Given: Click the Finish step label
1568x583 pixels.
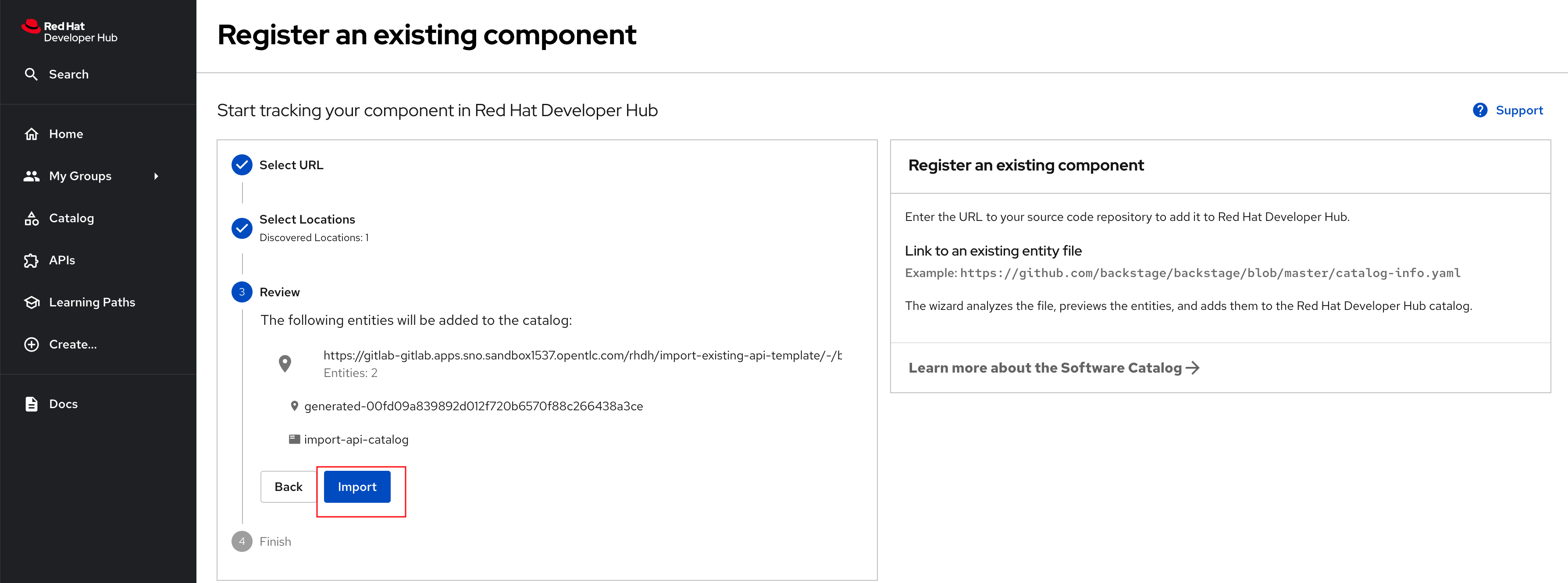Looking at the screenshot, I should pyautogui.click(x=275, y=542).
